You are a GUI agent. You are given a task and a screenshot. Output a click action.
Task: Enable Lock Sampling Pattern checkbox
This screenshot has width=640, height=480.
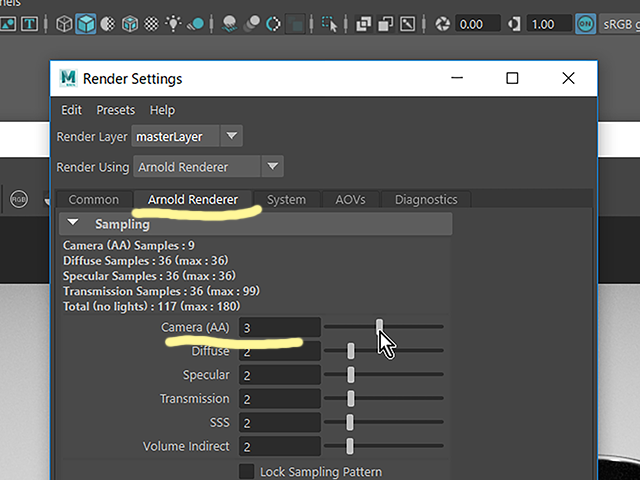point(247,471)
